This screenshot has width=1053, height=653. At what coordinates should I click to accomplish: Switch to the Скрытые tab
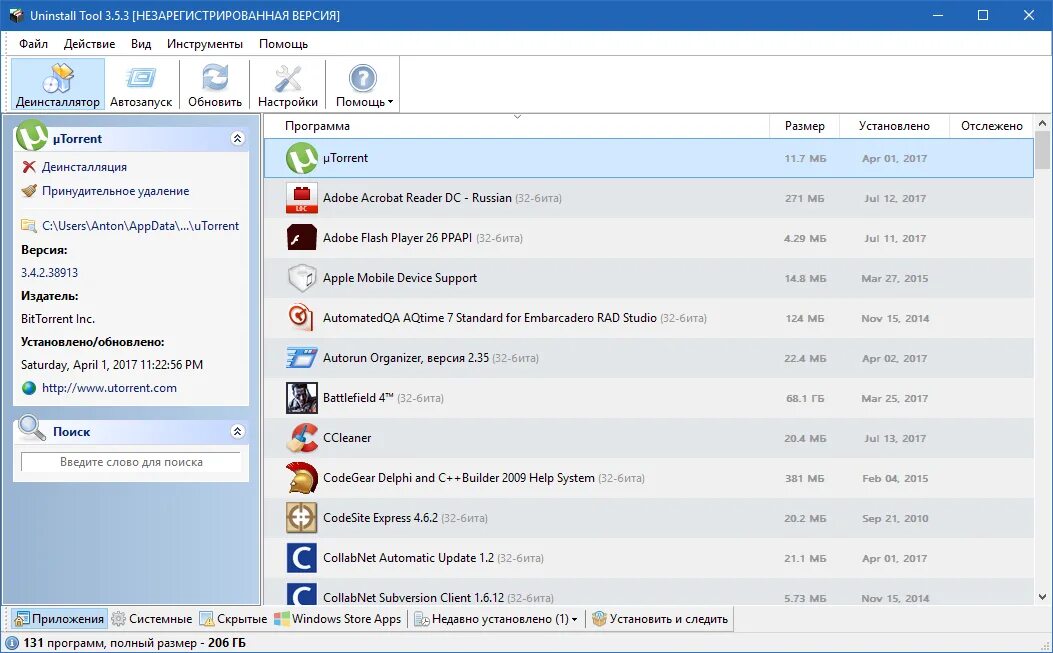tap(234, 619)
